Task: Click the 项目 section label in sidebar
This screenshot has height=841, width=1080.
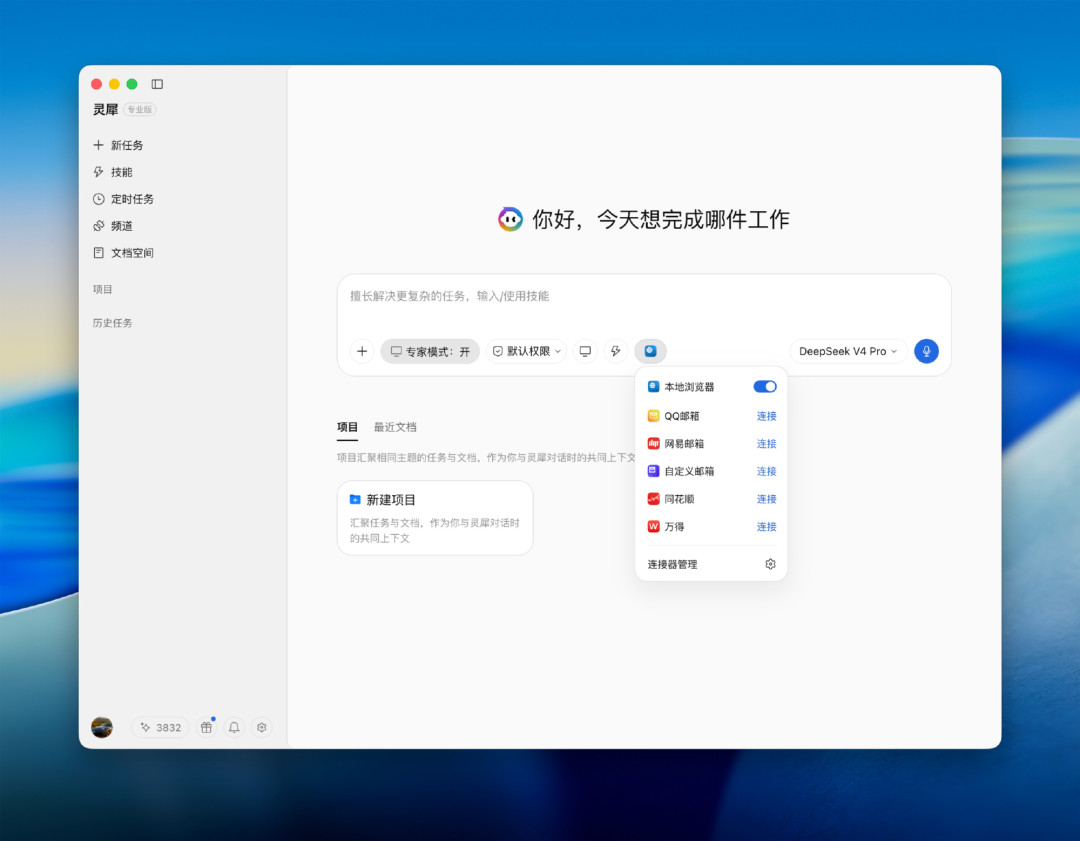Action: [103, 289]
